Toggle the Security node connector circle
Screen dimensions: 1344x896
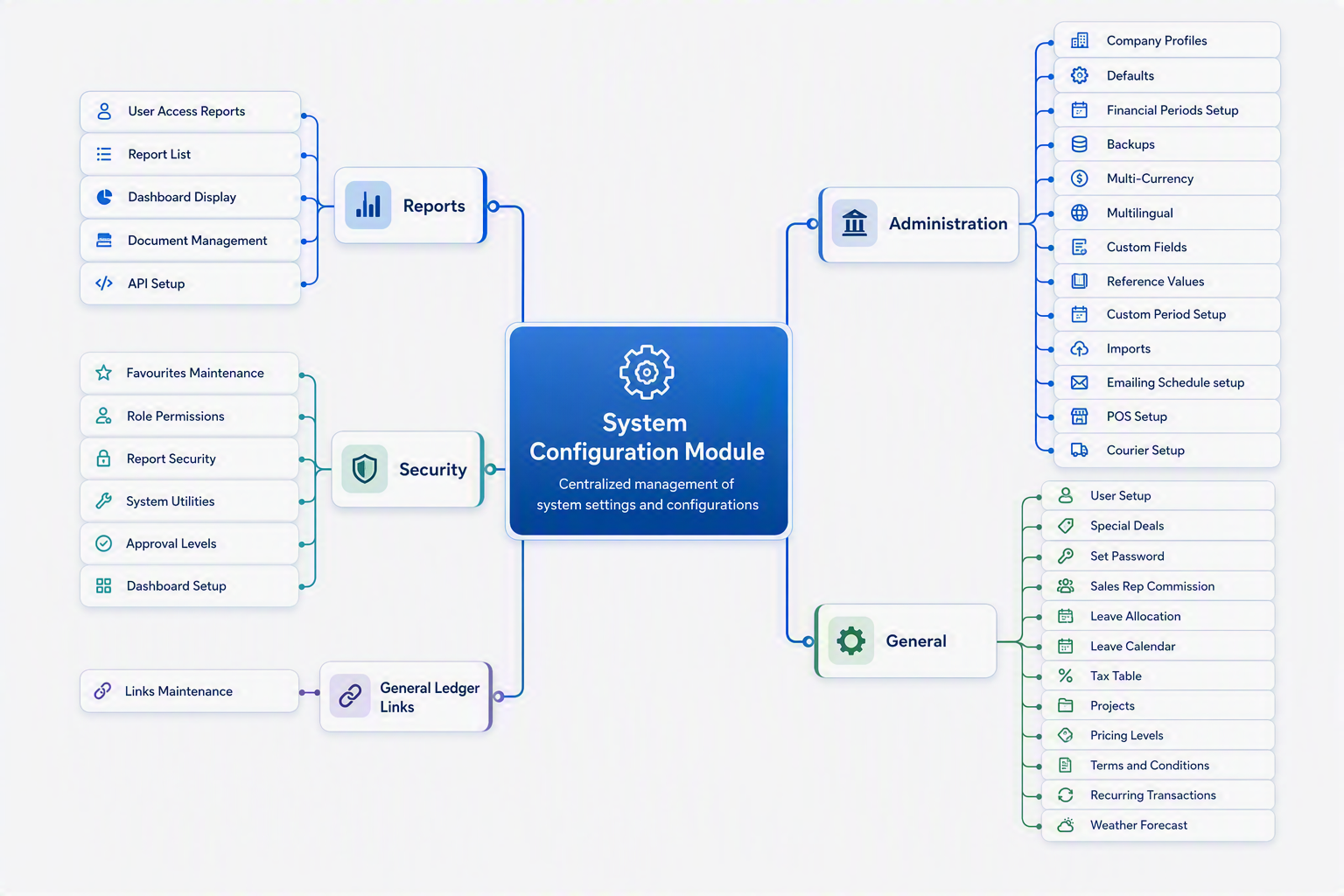[x=490, y=469]
